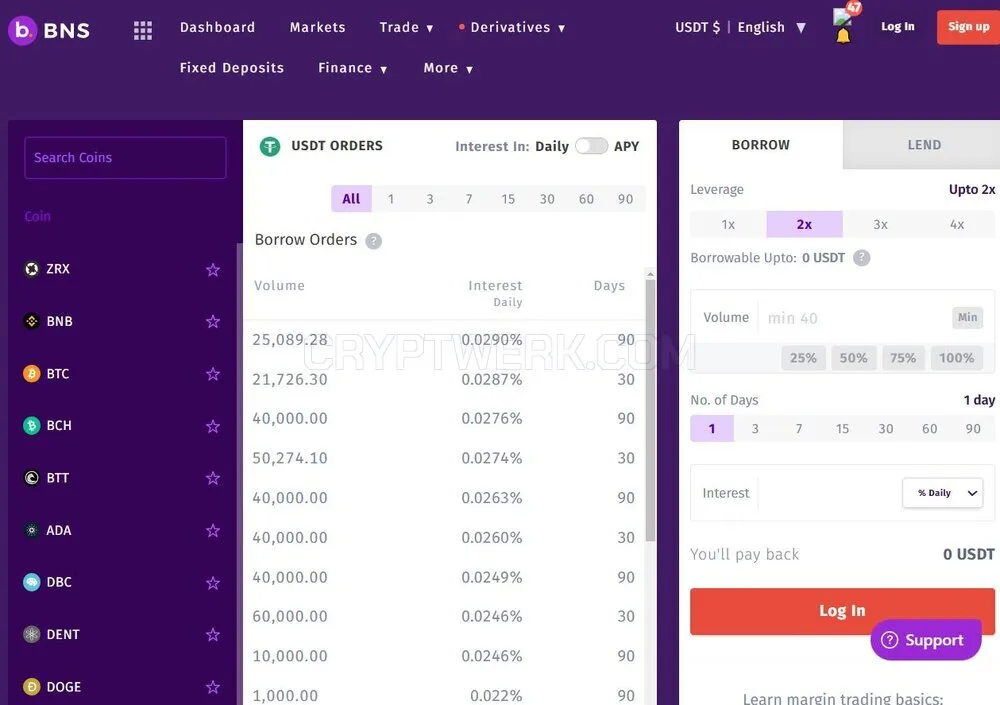This screenshot has height=705, width=1000.
Task: Click the ADA coin icon
Action: point(31,530)
